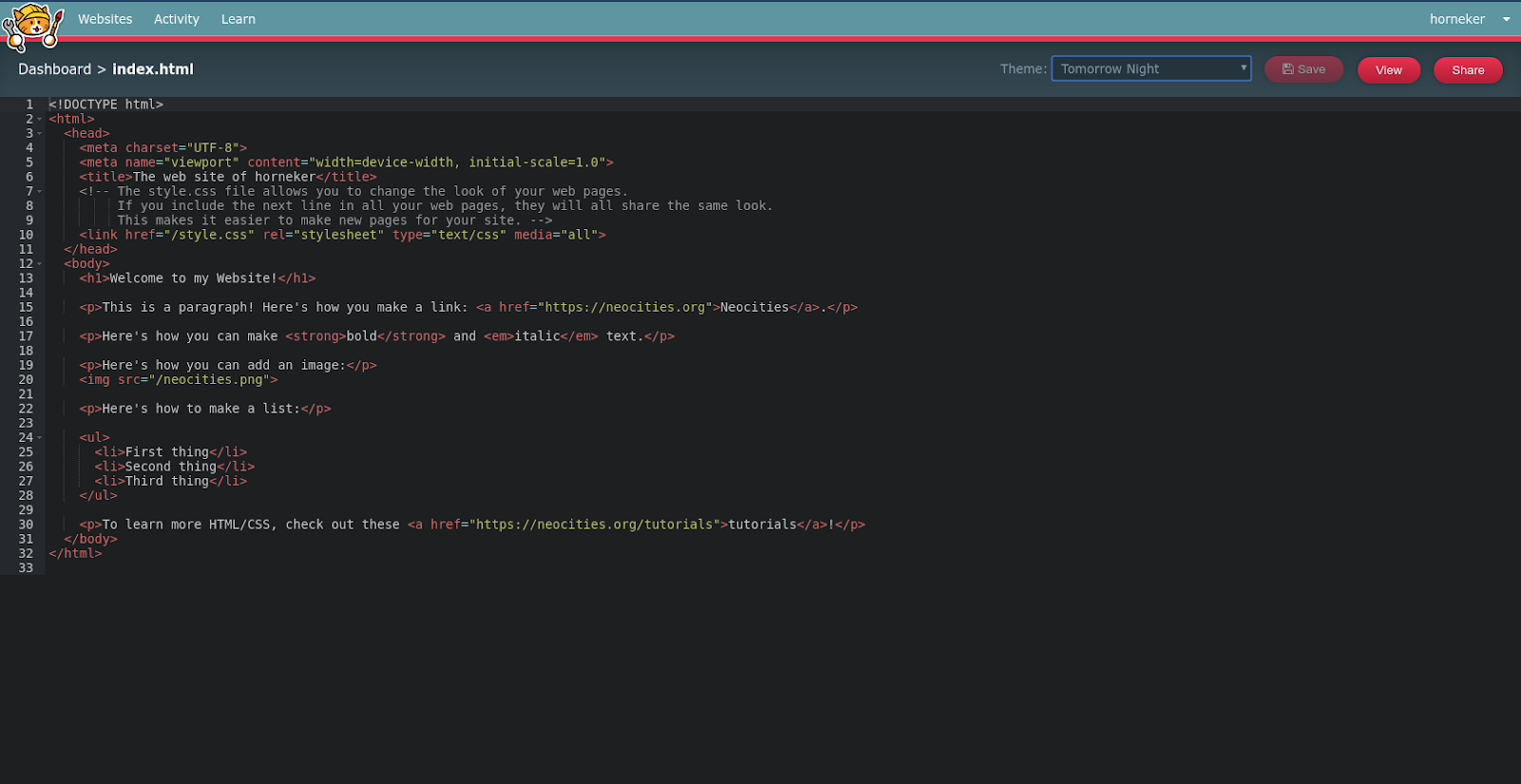Viewport: 1521px width, 784px height.
Task: Click the closing head tag
Action: click(91, 249)
